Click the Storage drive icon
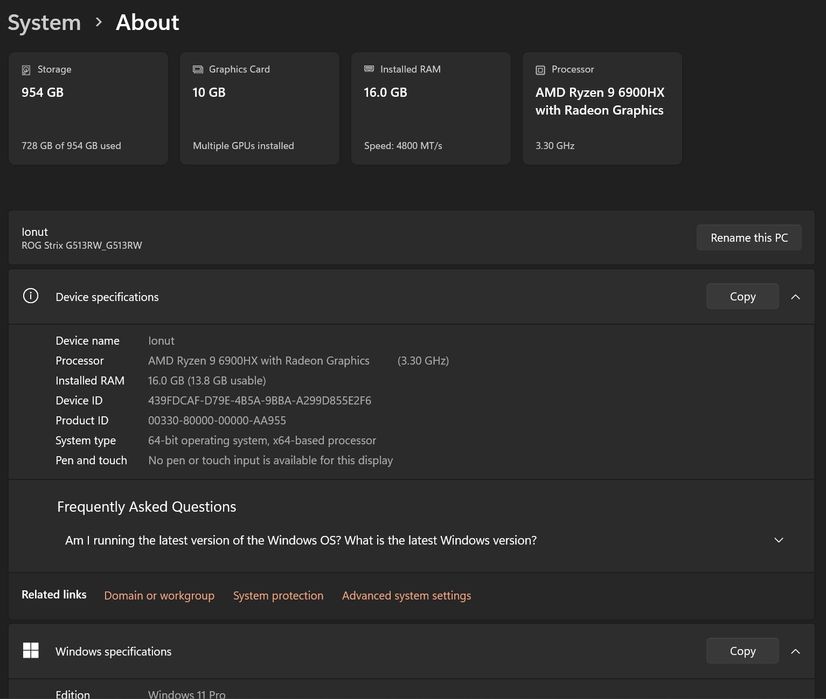Screen dimensions: 826x699 click(x=26, y=70)
